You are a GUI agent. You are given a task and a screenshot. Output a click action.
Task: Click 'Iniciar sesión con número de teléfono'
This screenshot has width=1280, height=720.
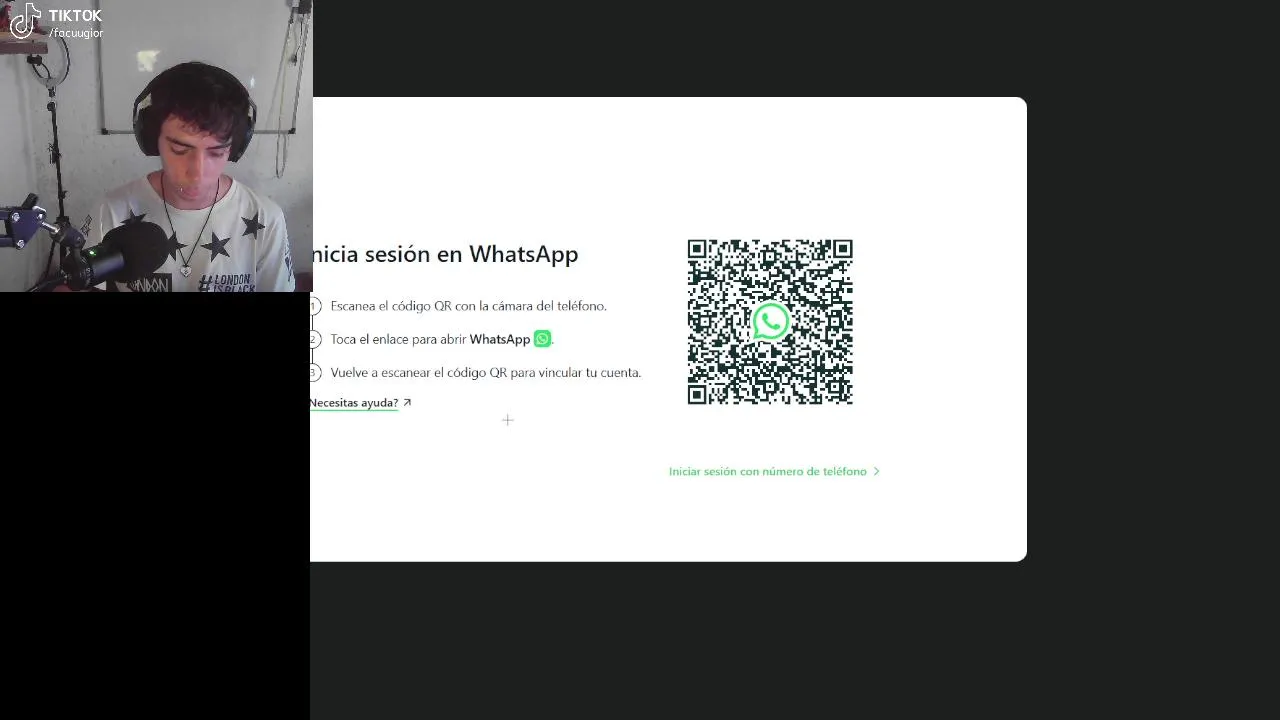coord(768,471)
